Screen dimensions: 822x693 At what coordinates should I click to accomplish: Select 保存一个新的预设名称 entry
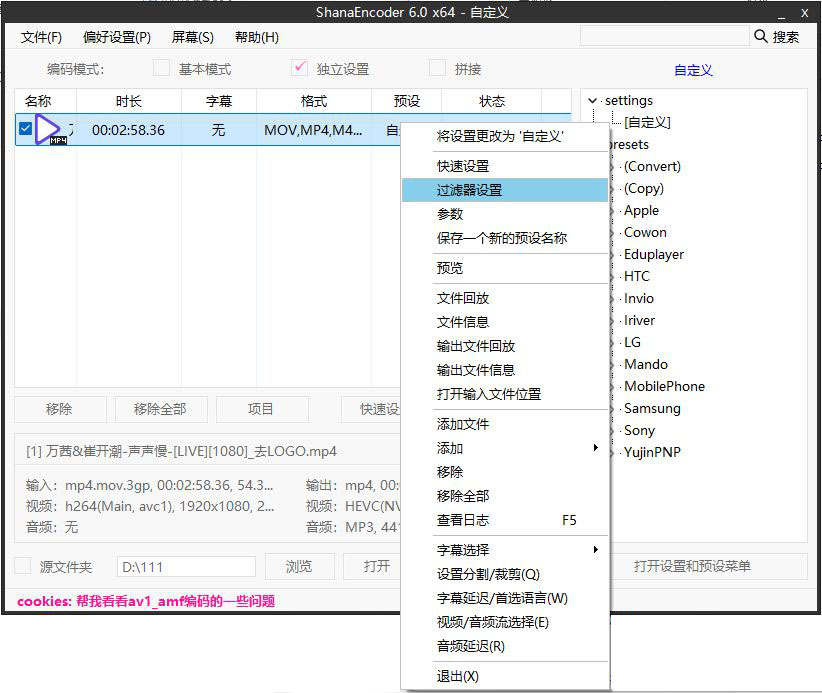point(505,238)
